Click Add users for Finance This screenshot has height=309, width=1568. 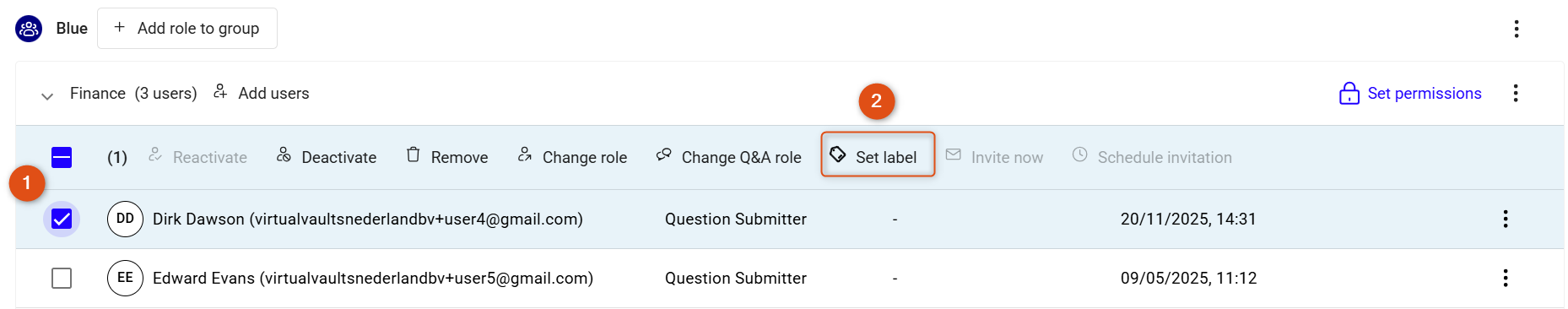tap(261, 93)
